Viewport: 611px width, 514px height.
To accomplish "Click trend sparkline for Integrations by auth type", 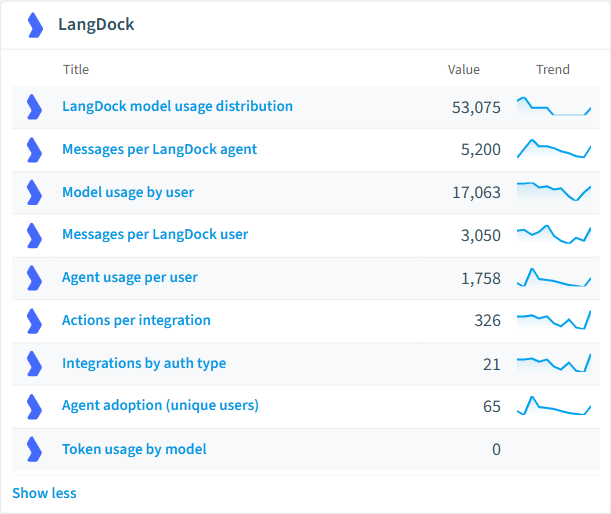I will pos(554,363).
